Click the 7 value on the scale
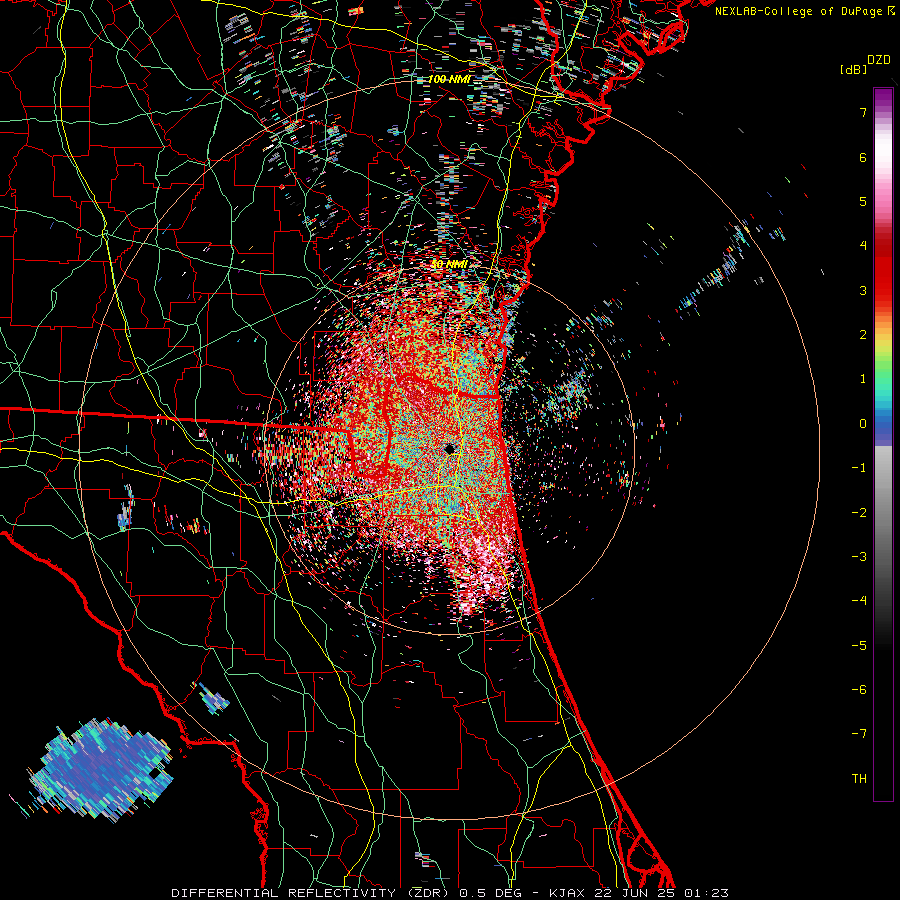This screenshot has height=900, width=900. pos(863,112)
